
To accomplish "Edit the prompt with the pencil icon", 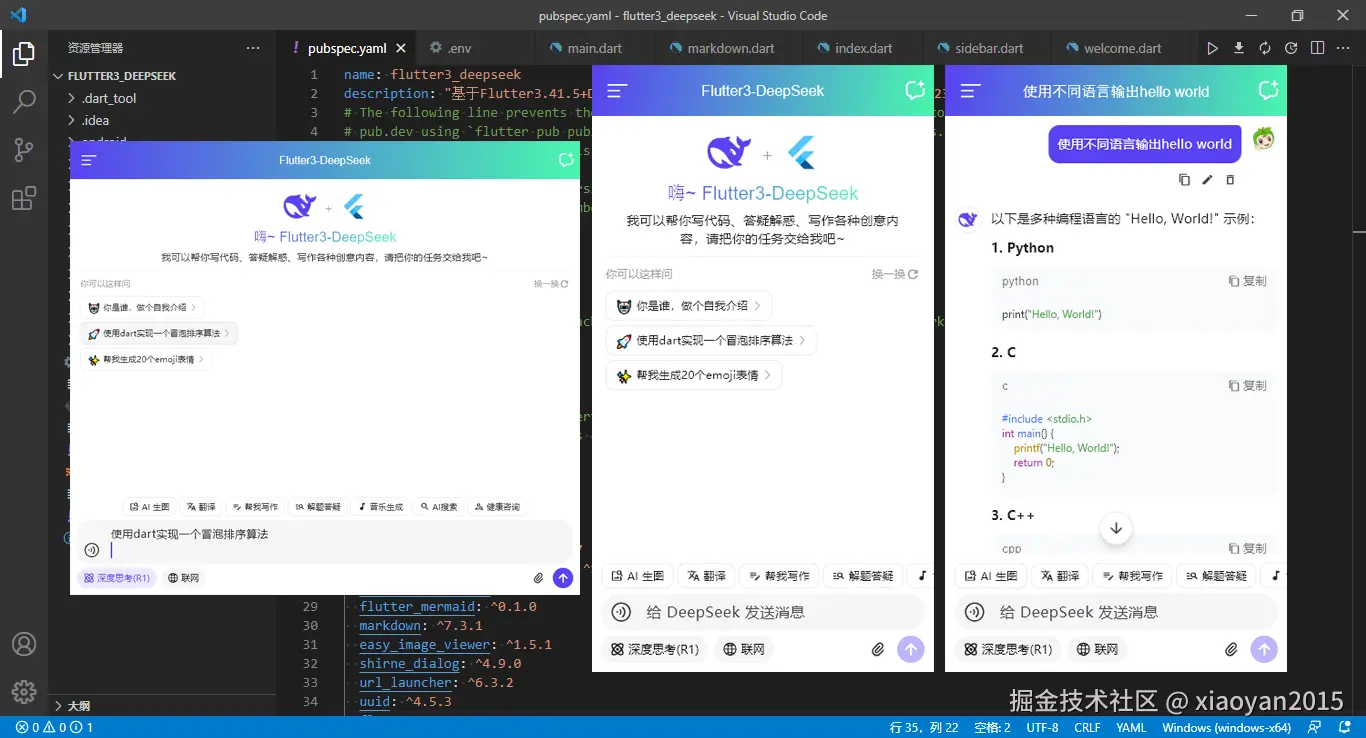I will click(1207, 179).
